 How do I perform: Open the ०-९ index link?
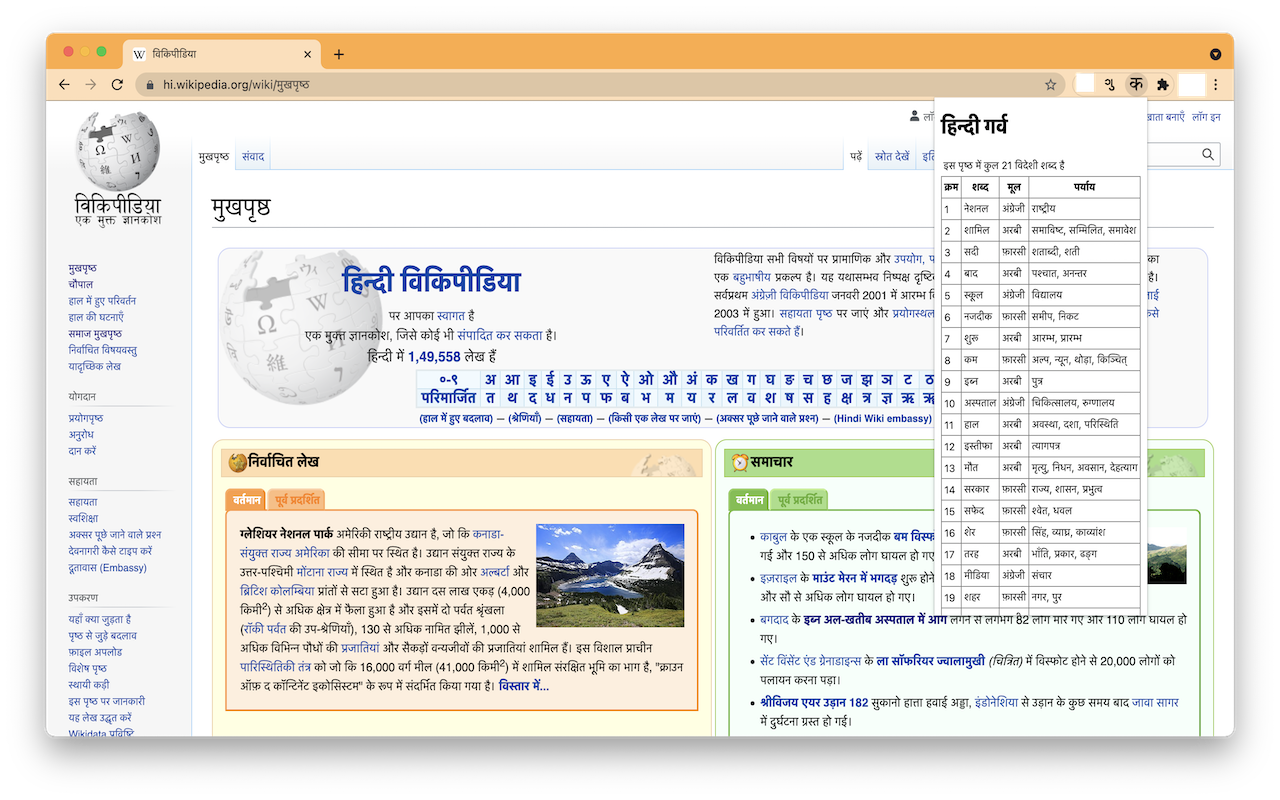tap(448, 379)
